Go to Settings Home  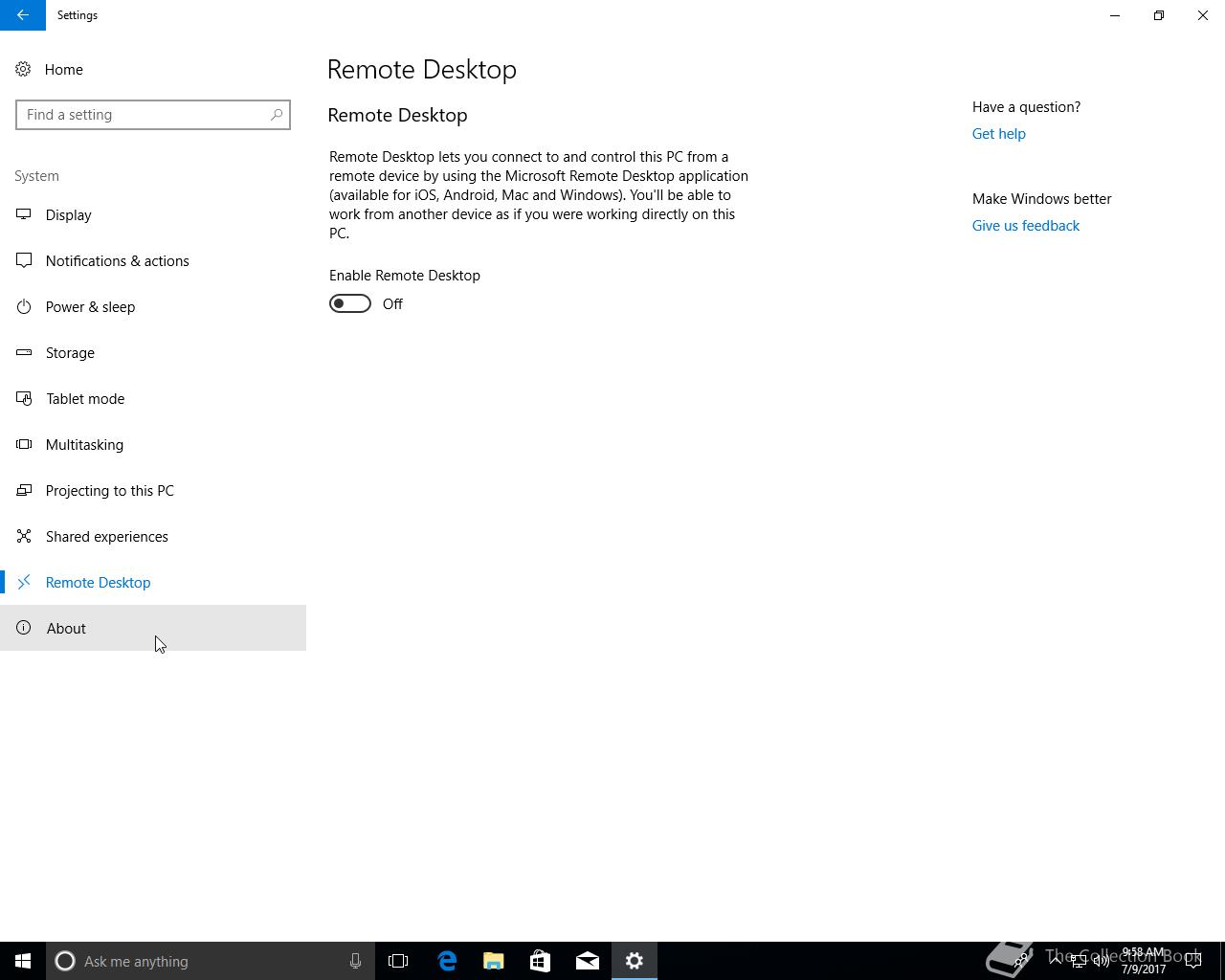153,69
